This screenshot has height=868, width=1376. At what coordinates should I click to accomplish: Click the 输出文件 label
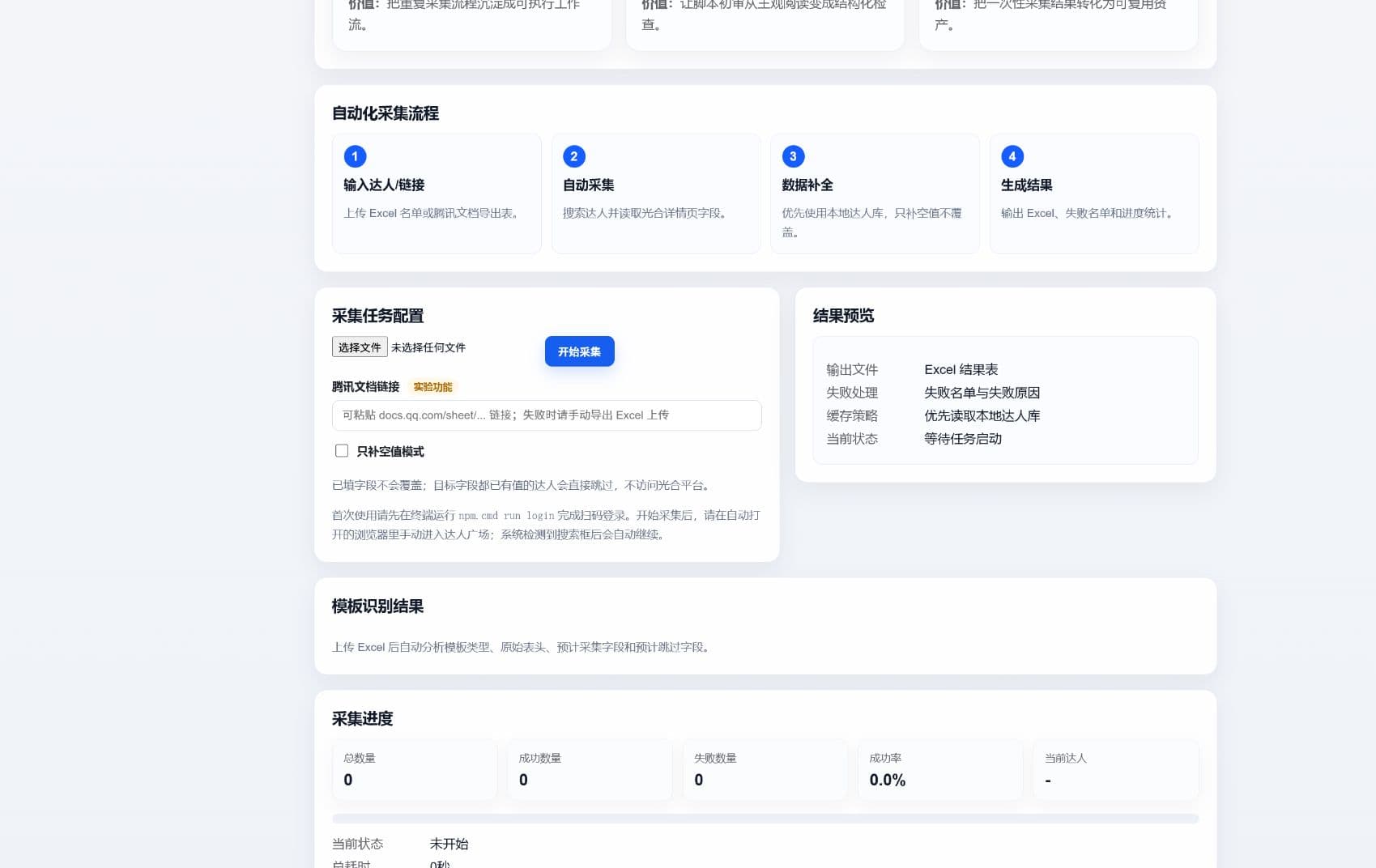click(x=852, y=370)
